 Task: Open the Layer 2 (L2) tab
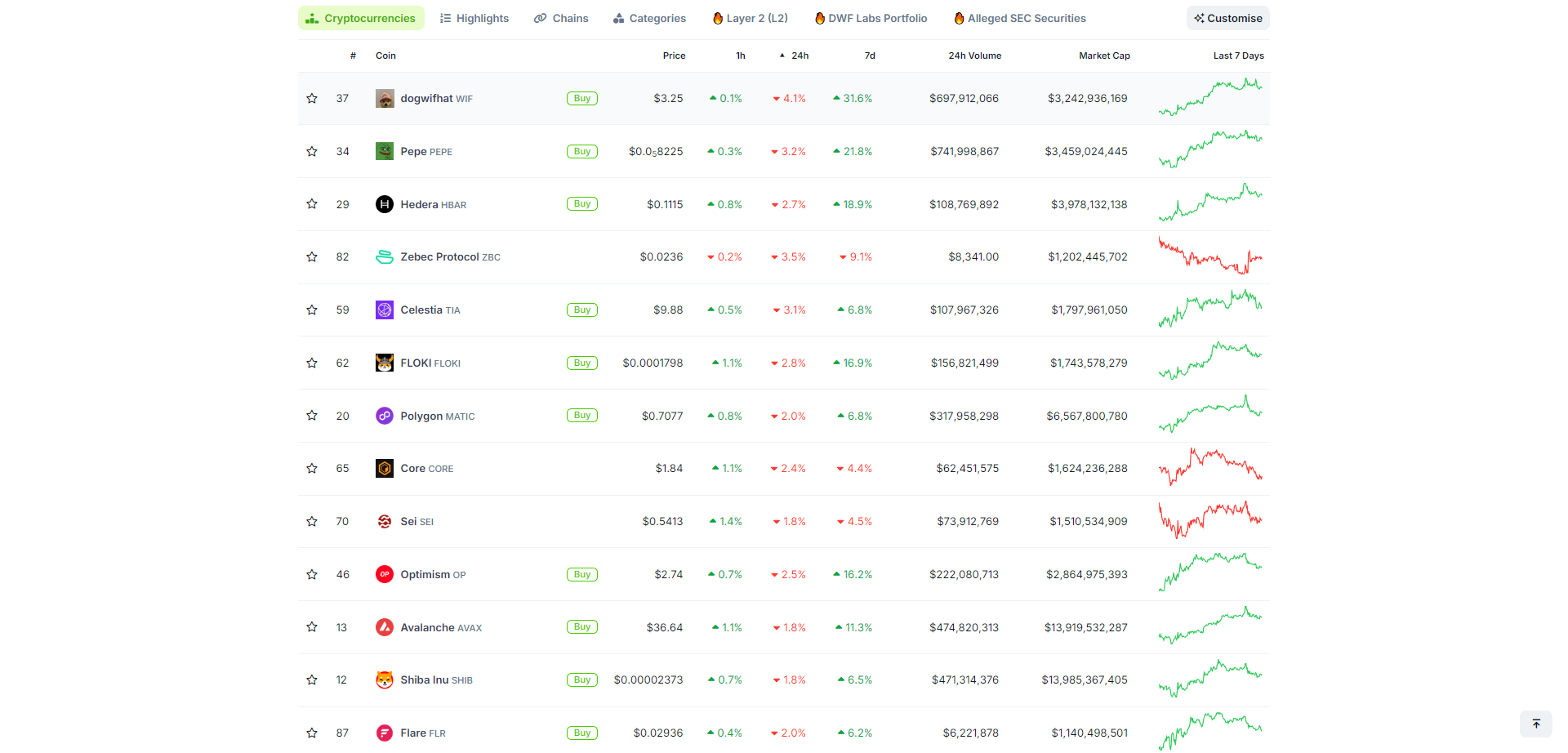tap(750, 18)
